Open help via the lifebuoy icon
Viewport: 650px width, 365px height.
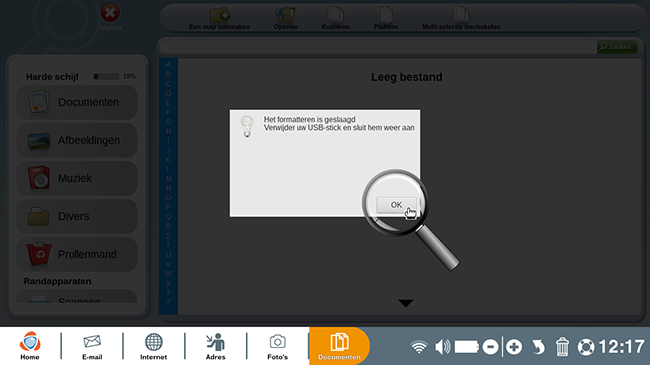pyautogui.click(x=586, y=347)
